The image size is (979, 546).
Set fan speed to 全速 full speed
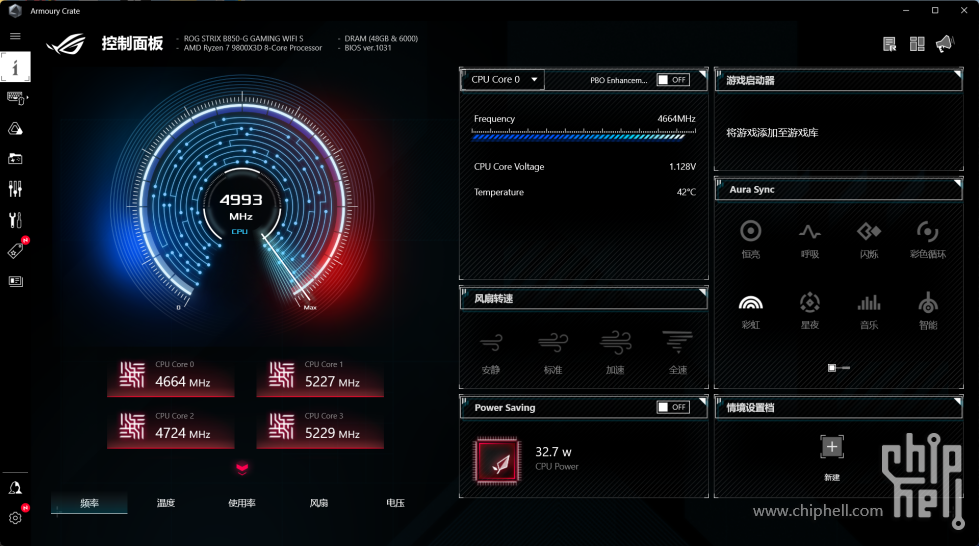click(x=678, y=353)
